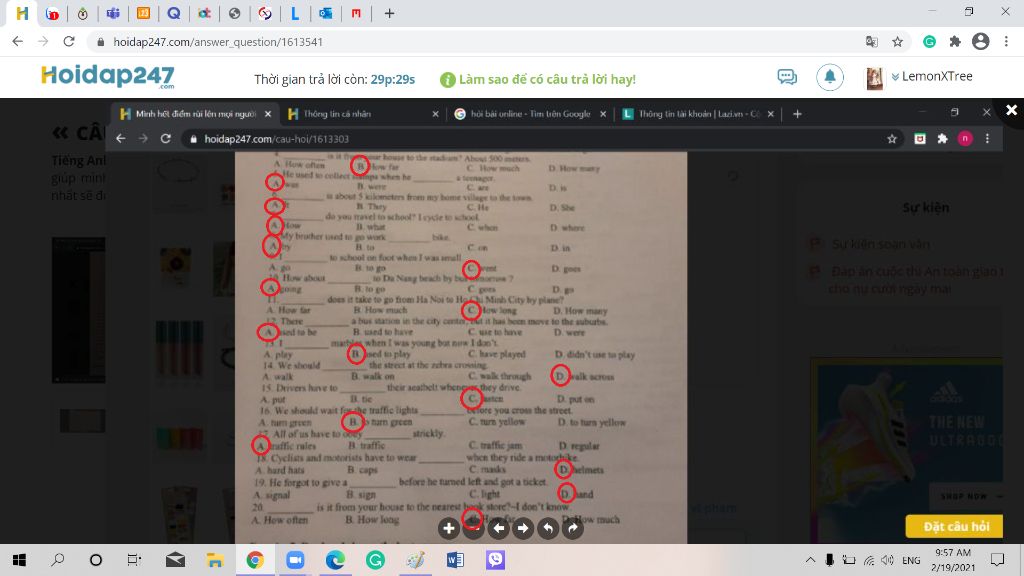Expand the LemonXTree account dropdown
The width and height of the screenshot is (1024, 576).
click(x=932, y=76)
